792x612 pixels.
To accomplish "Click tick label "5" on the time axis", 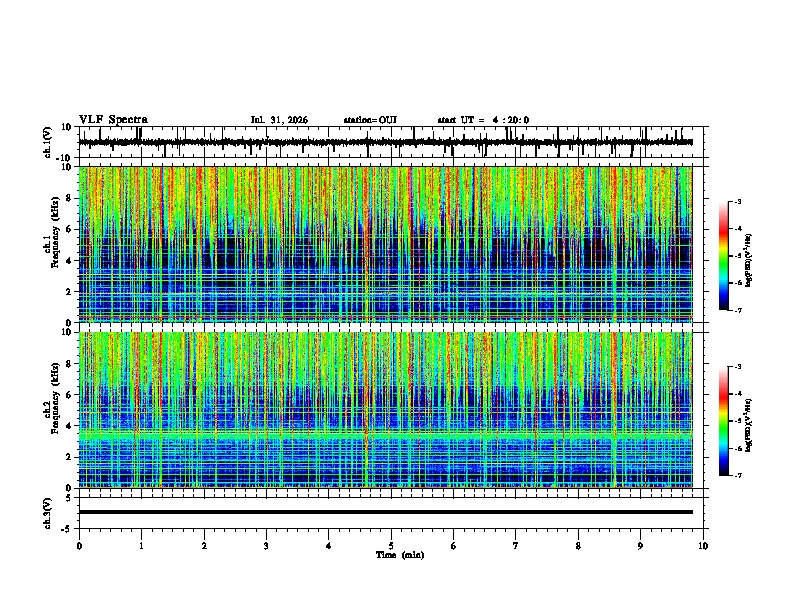I will point(391,546).
